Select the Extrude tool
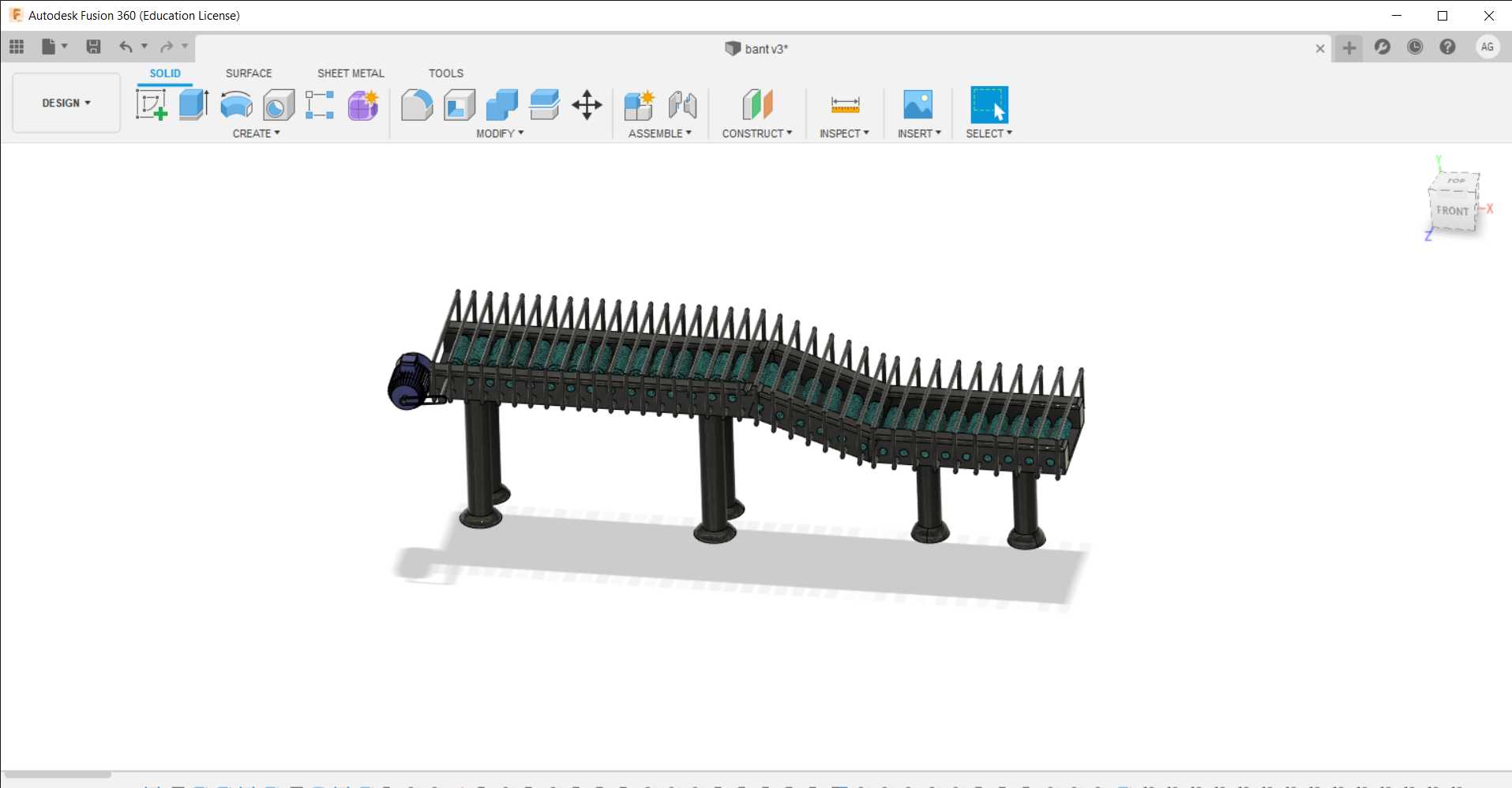The width and height of the screenshot is (1512, 788). click(193, 104)
